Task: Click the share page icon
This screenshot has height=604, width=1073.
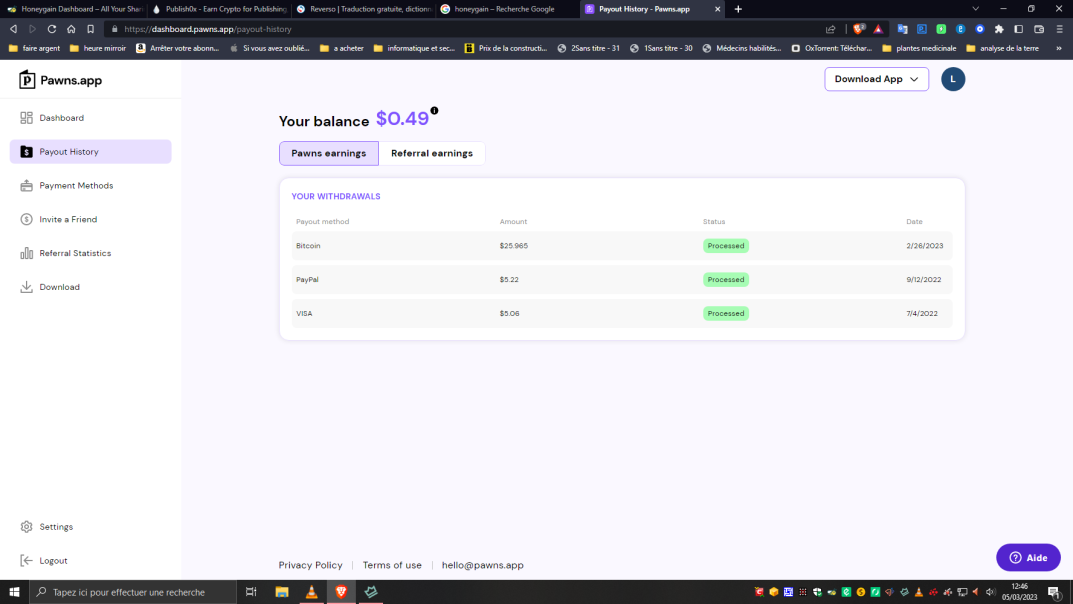Action: 830,29
